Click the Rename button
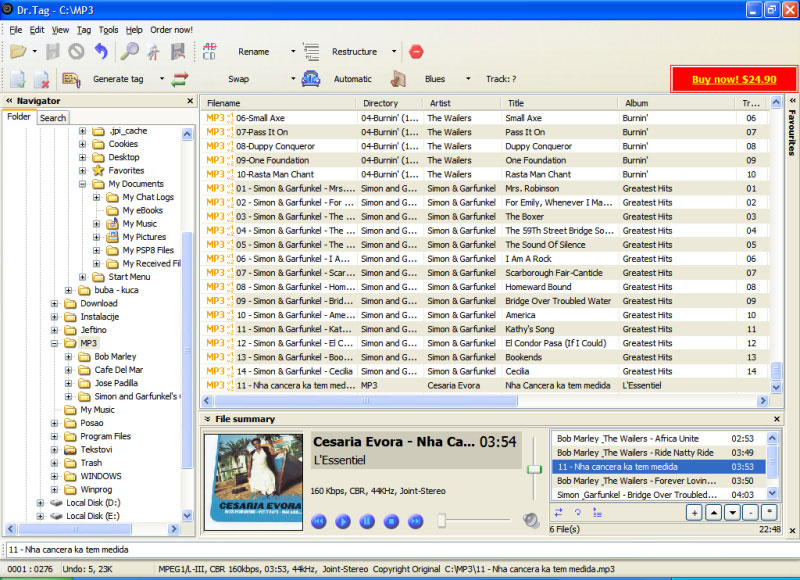 point(254,52)
